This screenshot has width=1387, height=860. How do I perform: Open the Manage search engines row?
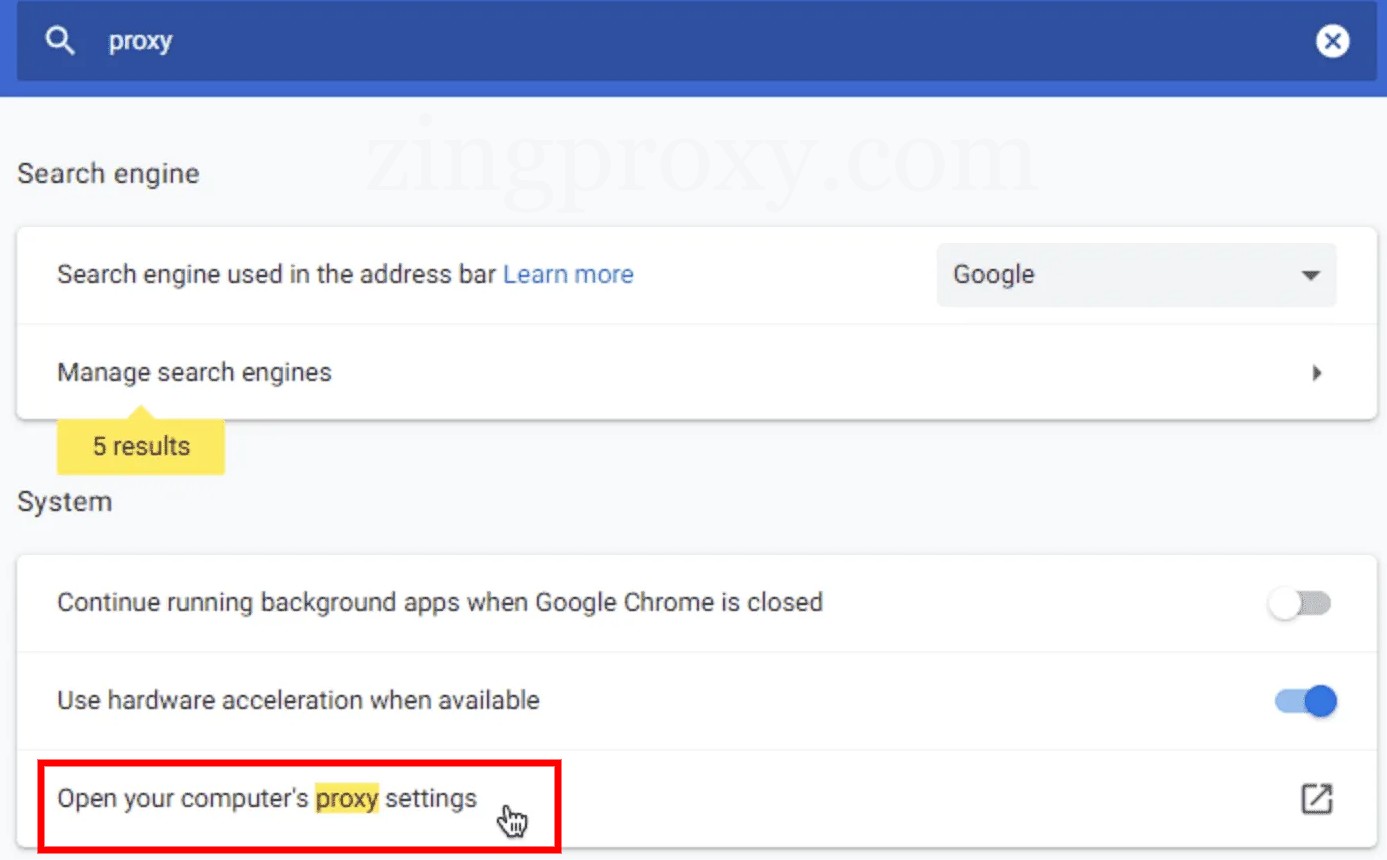pos(697,372)
